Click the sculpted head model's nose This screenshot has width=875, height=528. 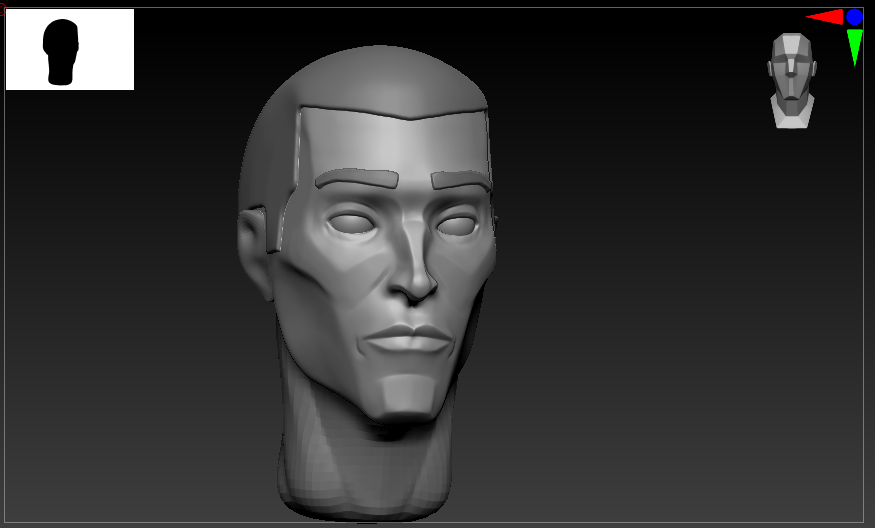414,262
